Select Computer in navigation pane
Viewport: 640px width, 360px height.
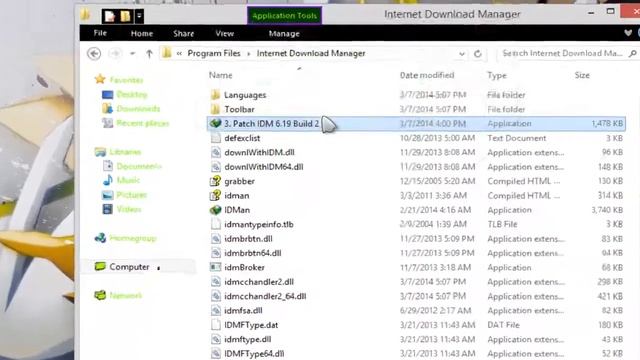129,267
